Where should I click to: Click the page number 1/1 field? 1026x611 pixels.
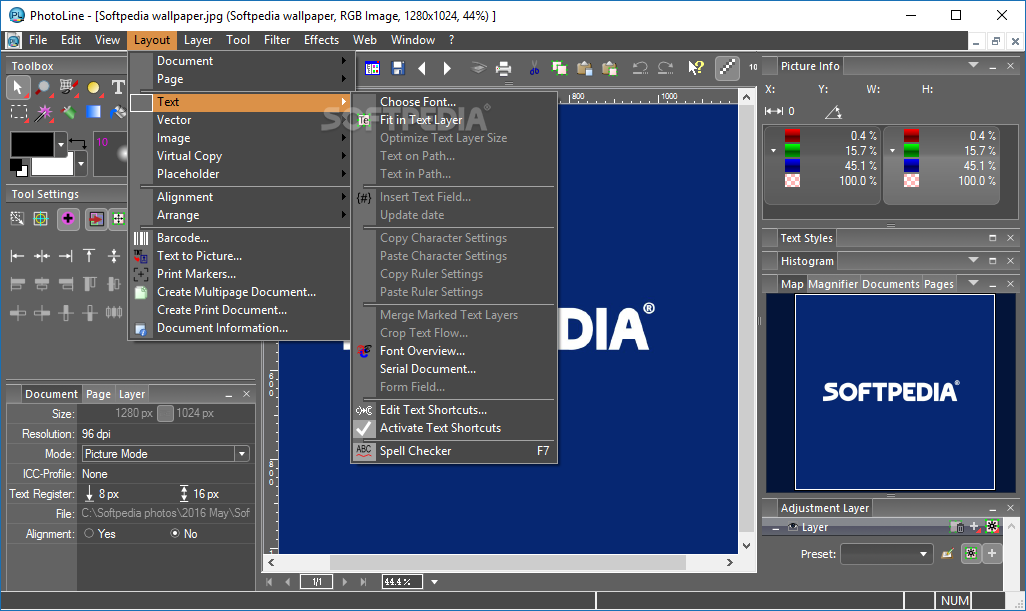point(317,582)
